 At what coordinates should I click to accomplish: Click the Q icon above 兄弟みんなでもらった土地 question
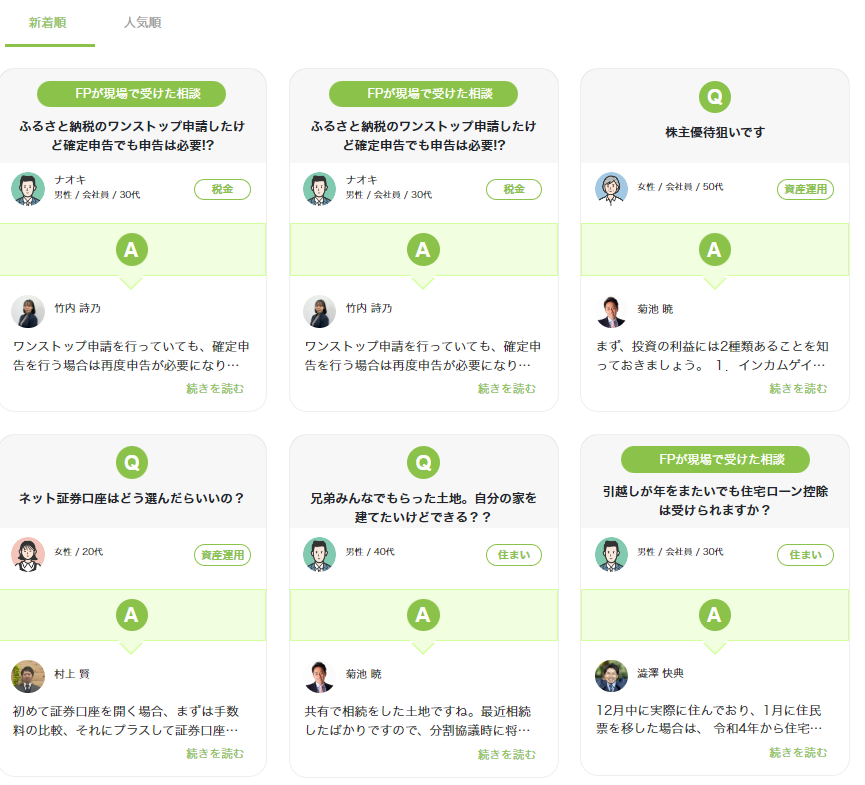(x=423, y=462)
